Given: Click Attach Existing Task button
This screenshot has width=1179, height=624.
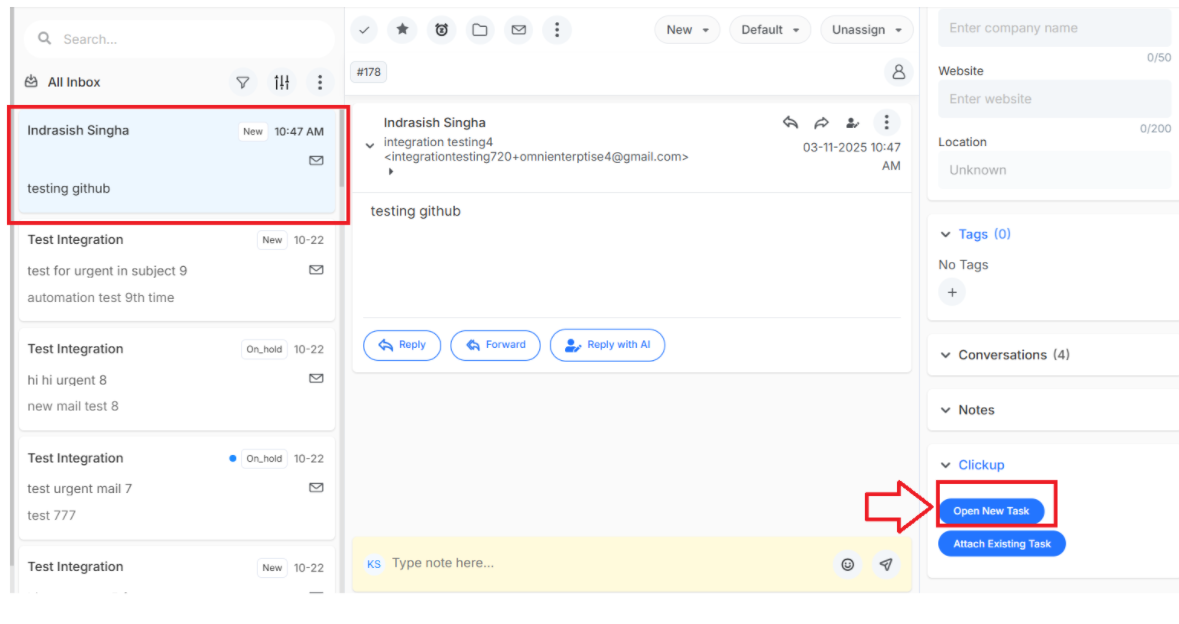Looking at the screenshot, I should pyautogui.click(x=1002, y=544).
